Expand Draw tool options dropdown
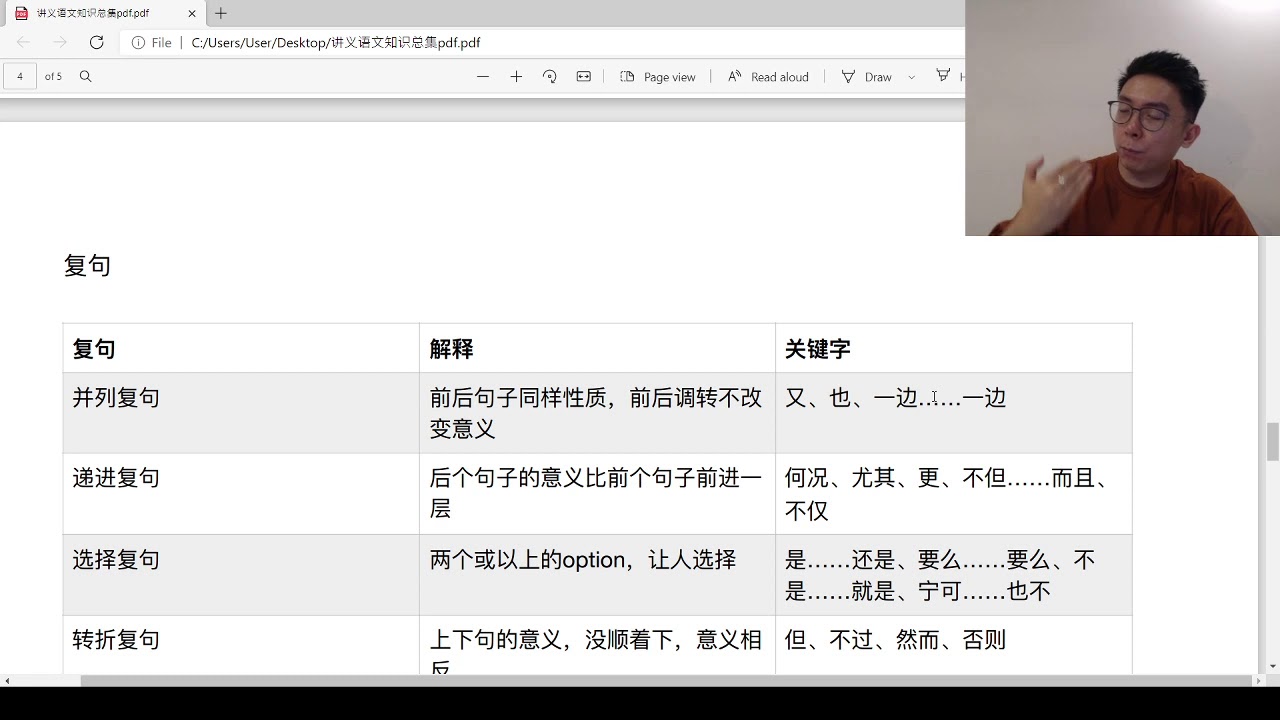Viewport: 1280px width, 720px height. [911, 77]
